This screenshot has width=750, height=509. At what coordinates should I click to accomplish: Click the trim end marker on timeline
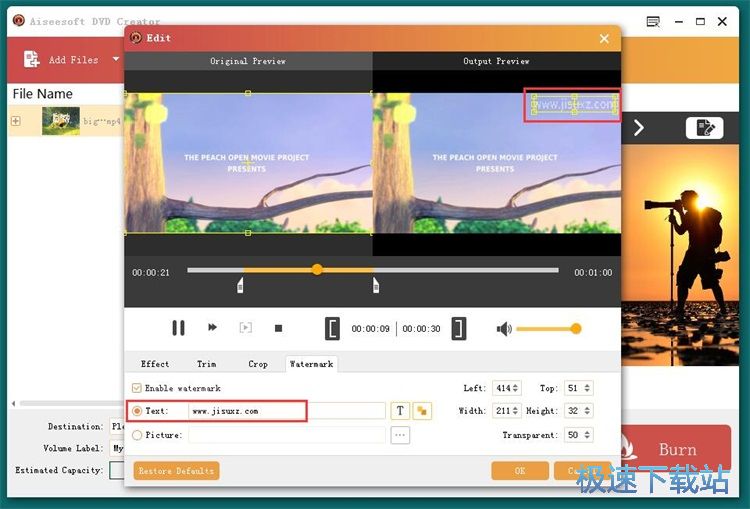coord(376,286)
